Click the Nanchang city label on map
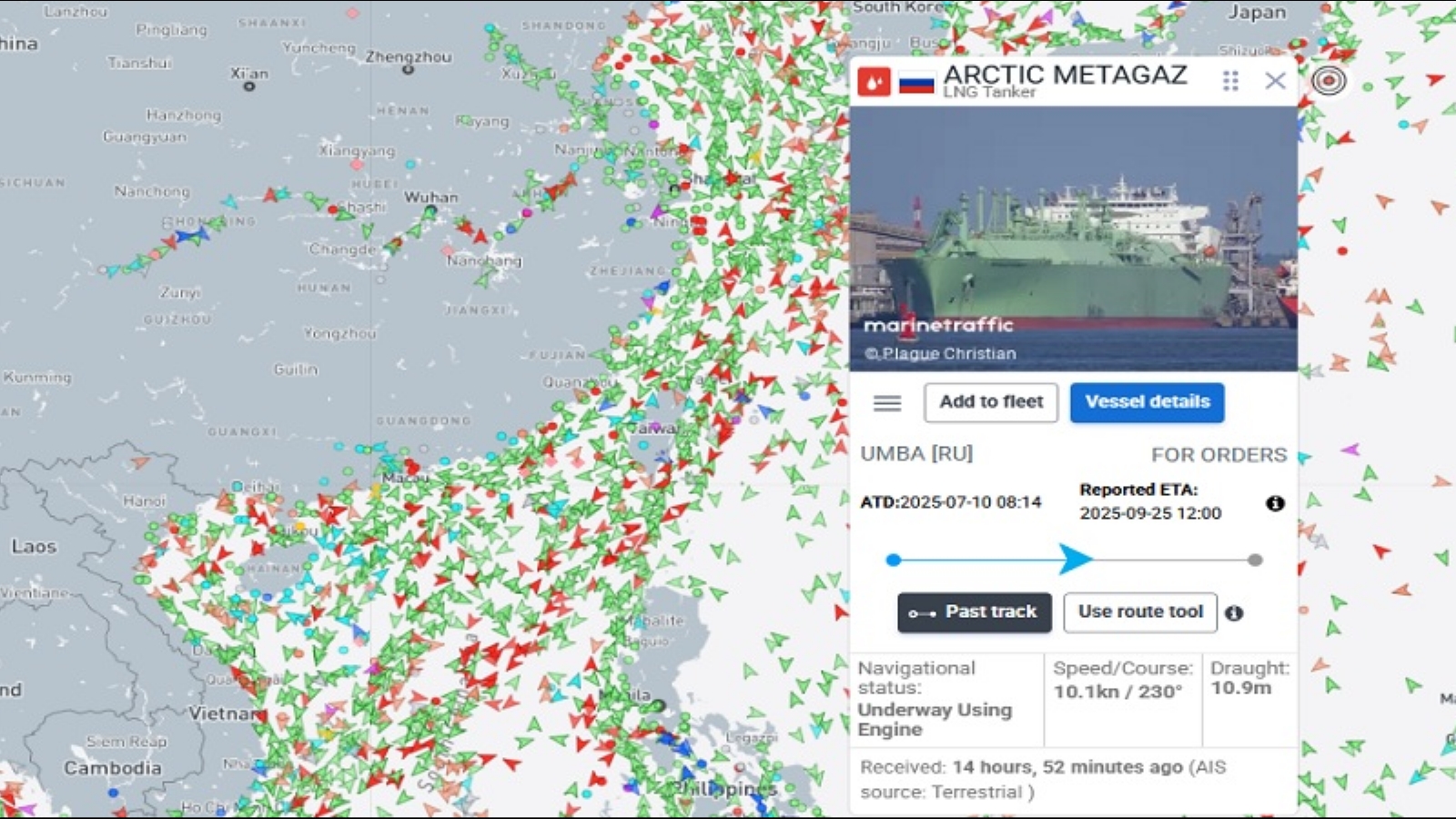1456x819 pixels. click(x=484, y=260)
